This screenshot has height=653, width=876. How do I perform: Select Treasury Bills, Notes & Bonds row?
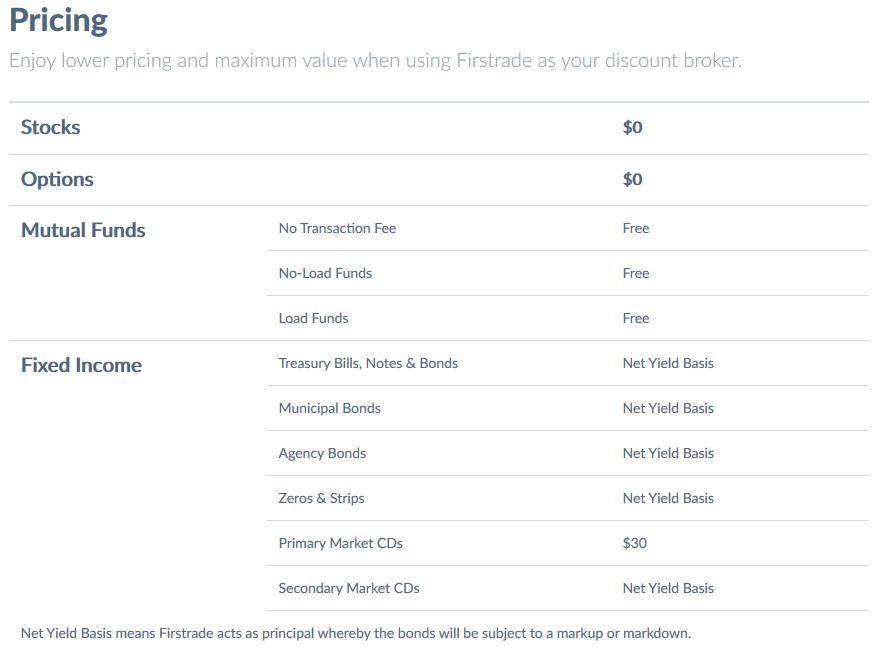pyautogui.click(x=368, y=363)
